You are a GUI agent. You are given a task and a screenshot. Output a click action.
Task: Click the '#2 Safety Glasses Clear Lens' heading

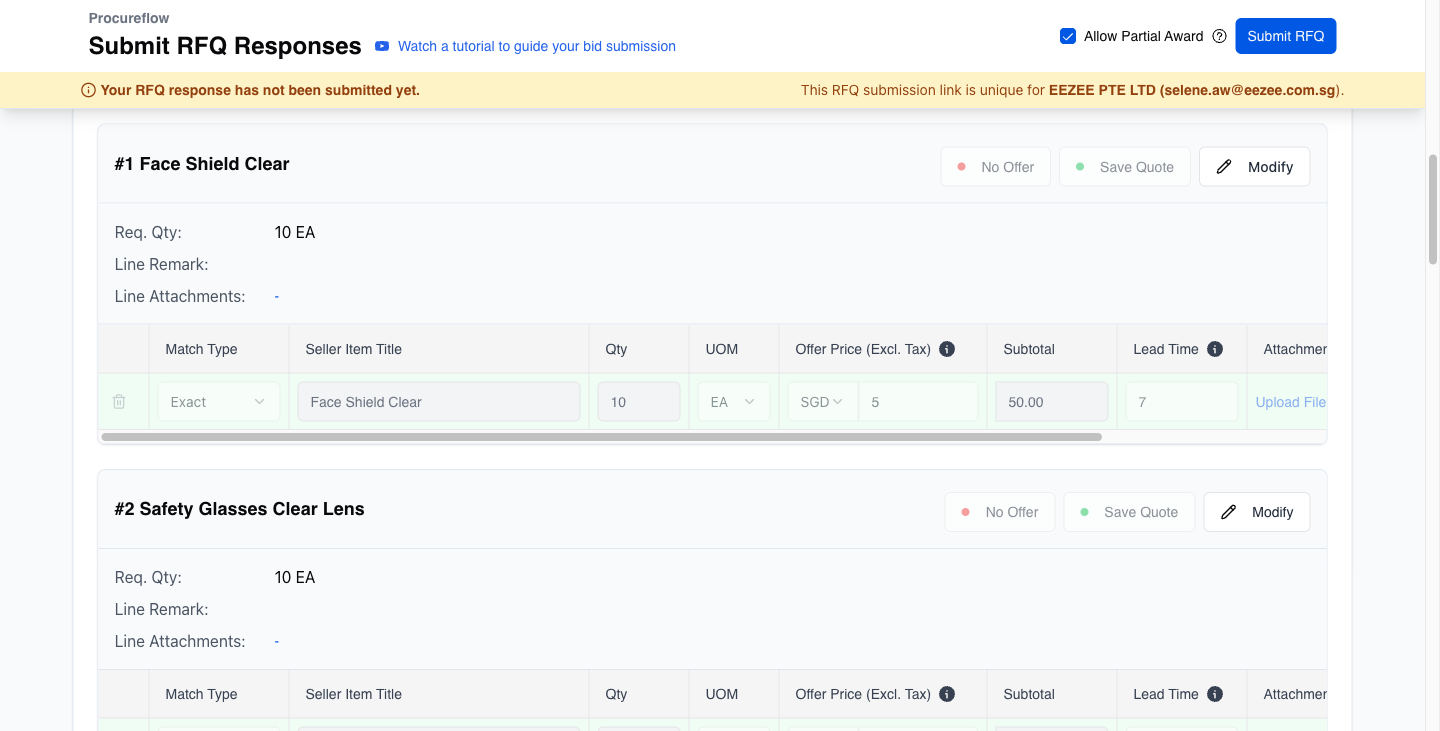240,509
